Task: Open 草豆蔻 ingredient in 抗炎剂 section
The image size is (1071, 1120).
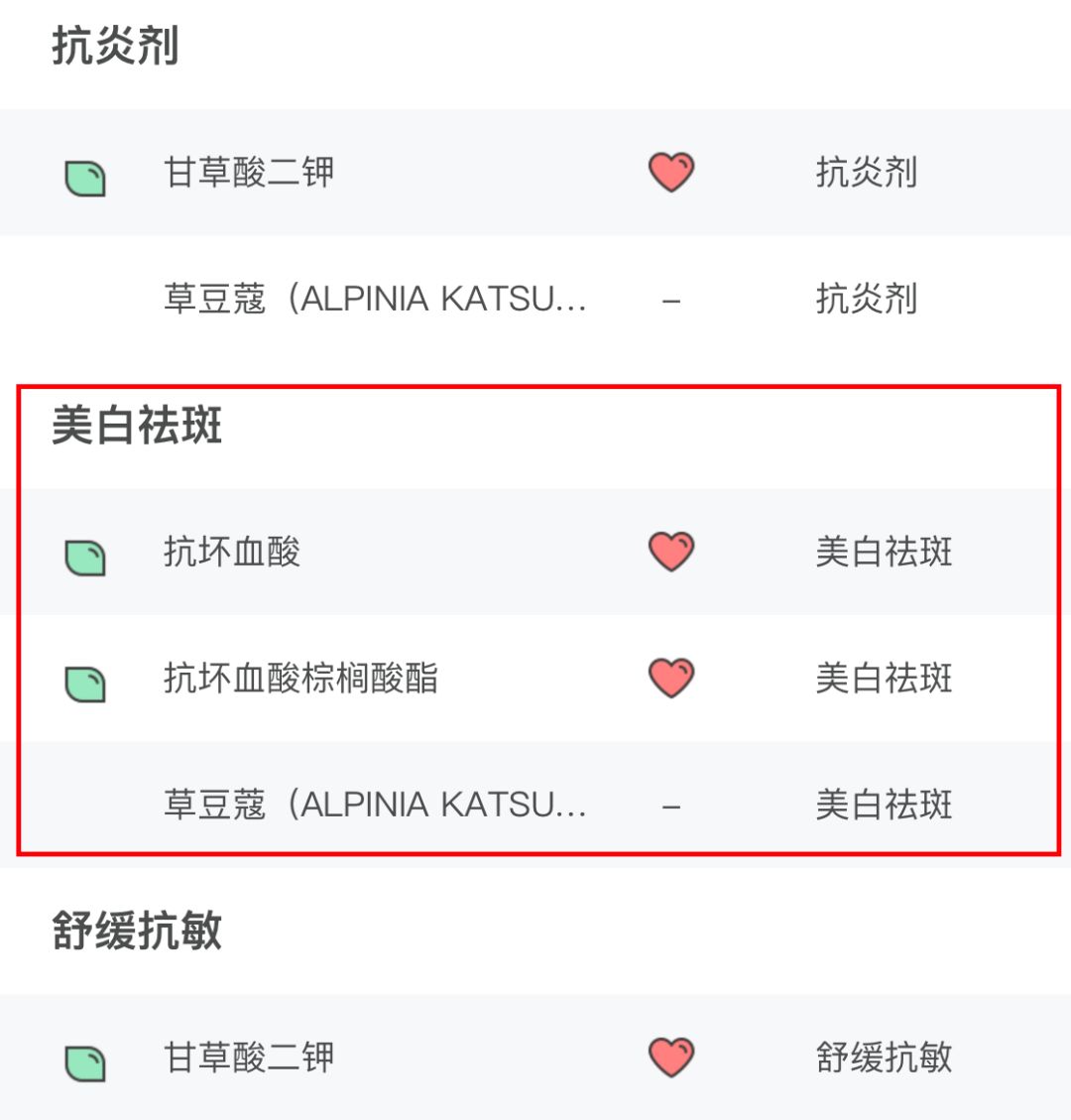Action: click(375, 299)
